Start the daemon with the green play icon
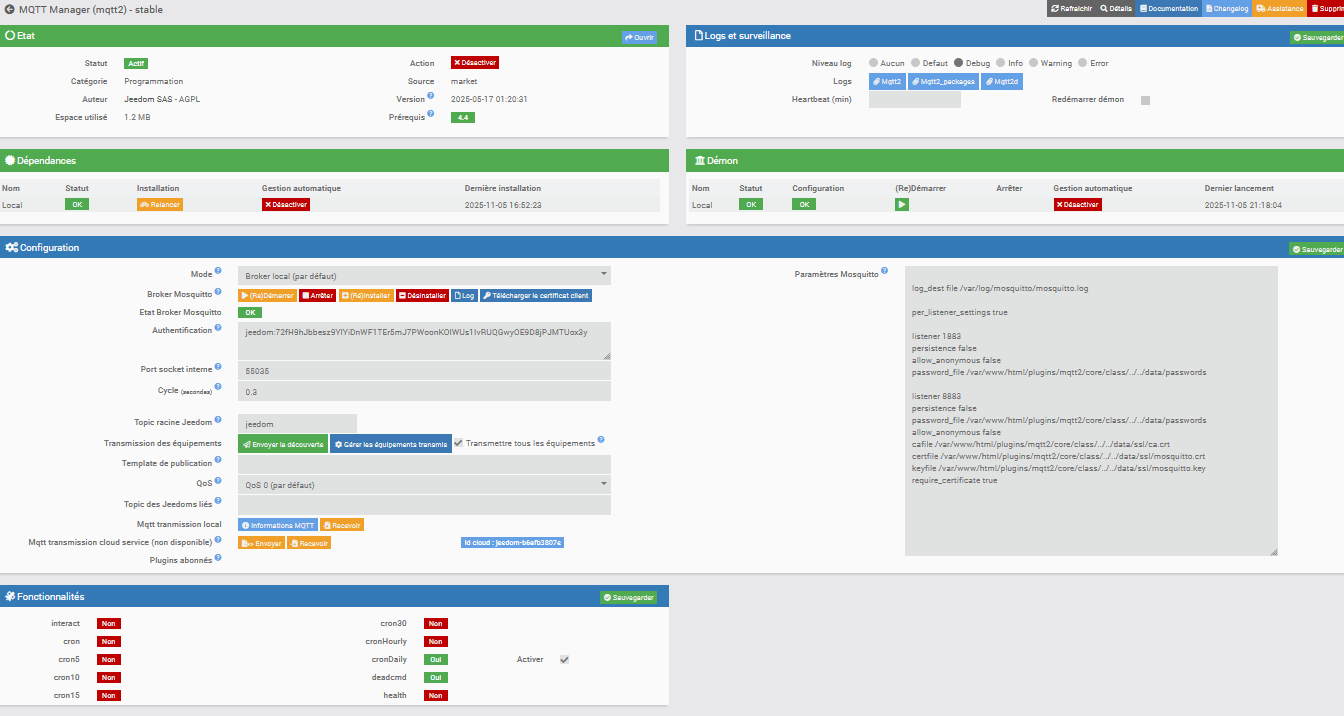The width and height of the screenshot is (1344, 716). click(902, 204)
